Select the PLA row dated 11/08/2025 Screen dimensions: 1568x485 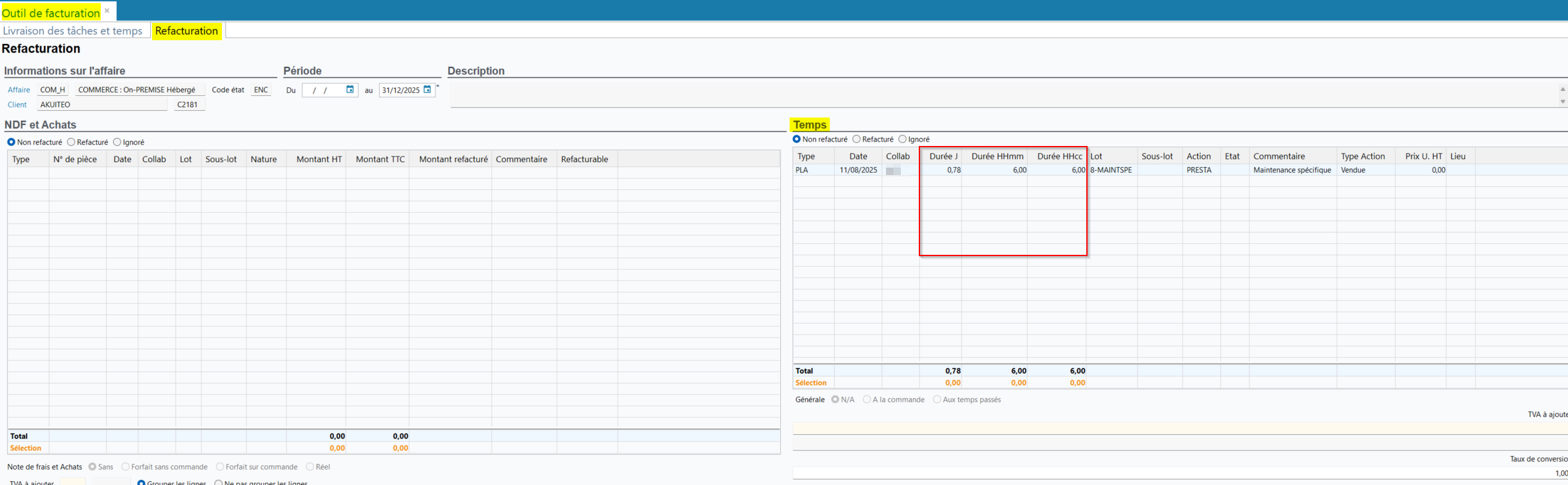(x=858, y=170)
